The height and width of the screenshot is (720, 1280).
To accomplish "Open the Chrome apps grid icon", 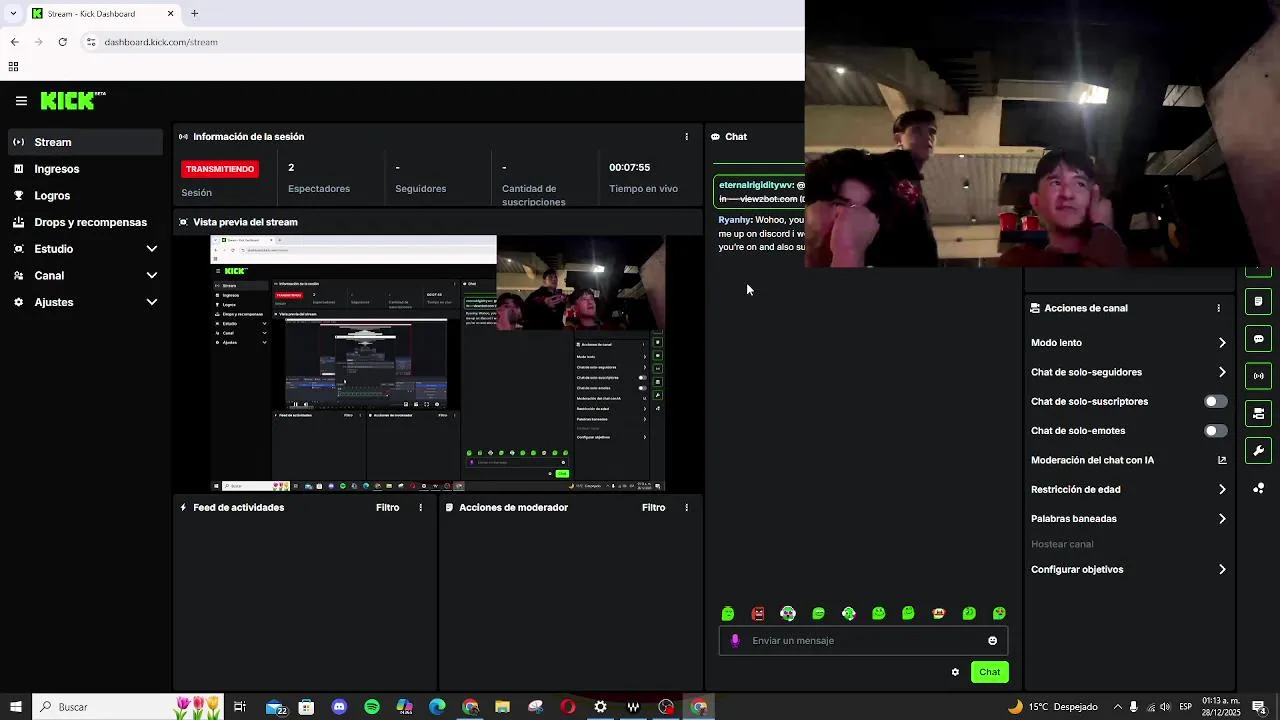I will [13, 67].
